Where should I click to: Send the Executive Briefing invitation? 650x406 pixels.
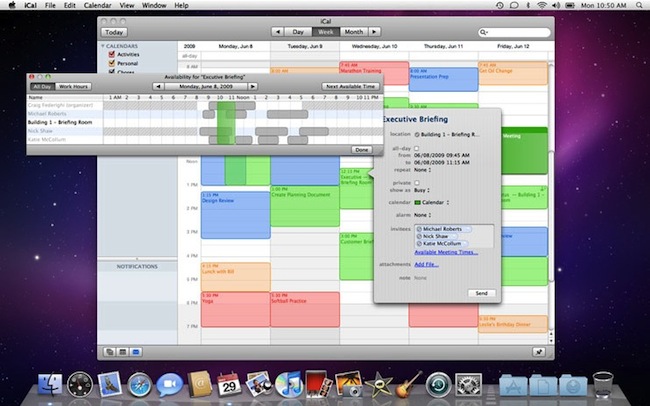481,293
